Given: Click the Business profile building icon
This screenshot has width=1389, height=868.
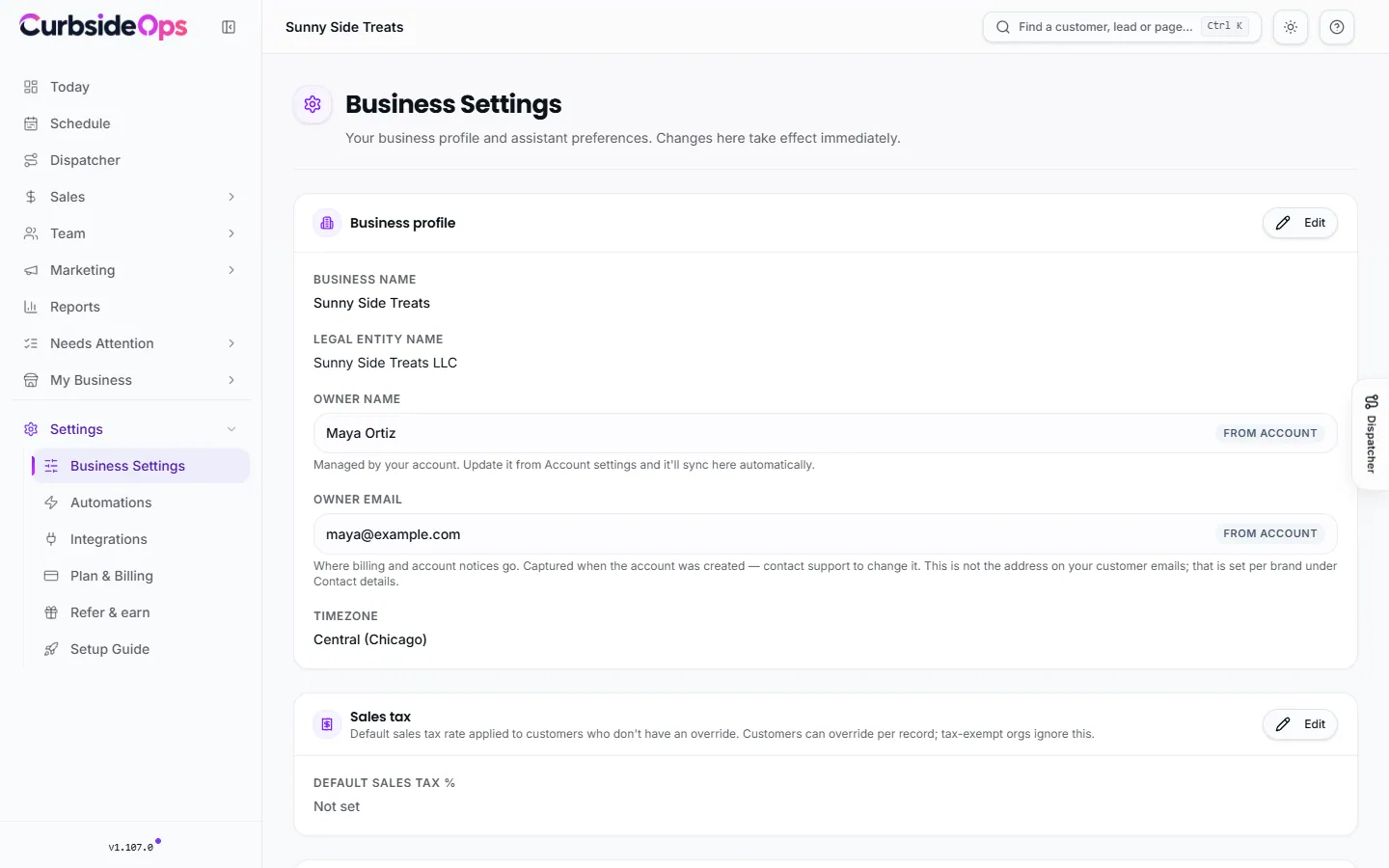Looking at the screenshot, I should click(x=327, y=223).
